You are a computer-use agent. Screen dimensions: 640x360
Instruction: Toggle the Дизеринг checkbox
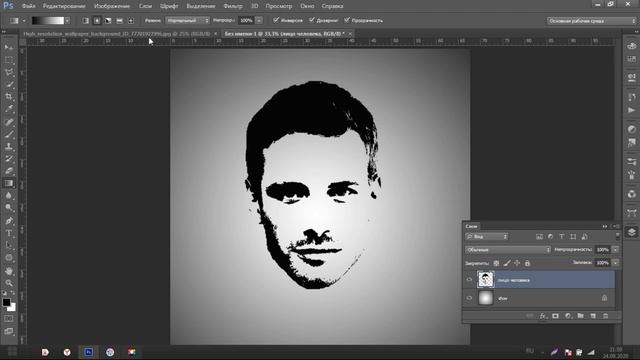click(312, 20)
